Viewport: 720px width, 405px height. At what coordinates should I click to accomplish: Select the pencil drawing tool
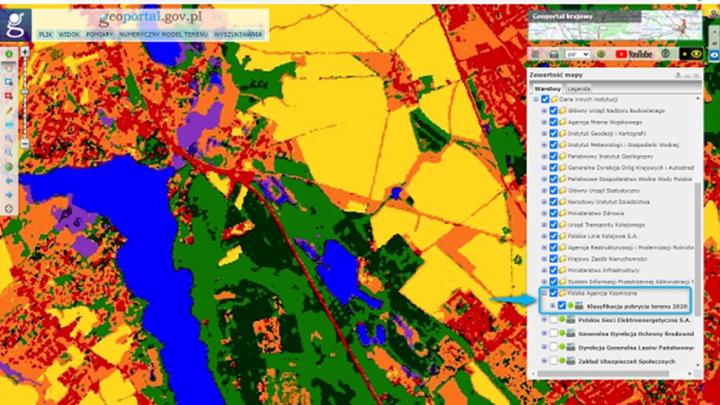[x=9, y=111]
